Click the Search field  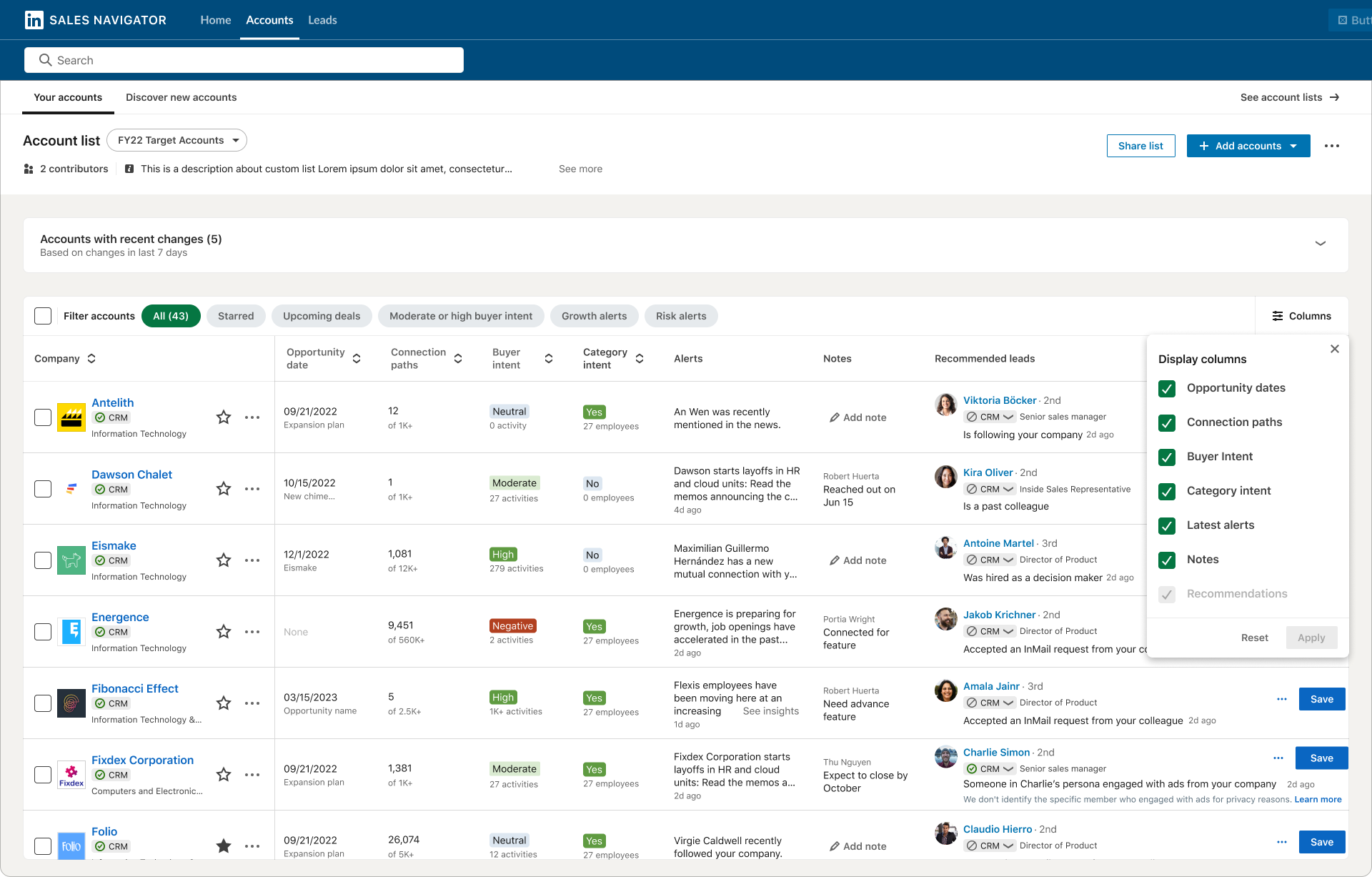[244, 60]
